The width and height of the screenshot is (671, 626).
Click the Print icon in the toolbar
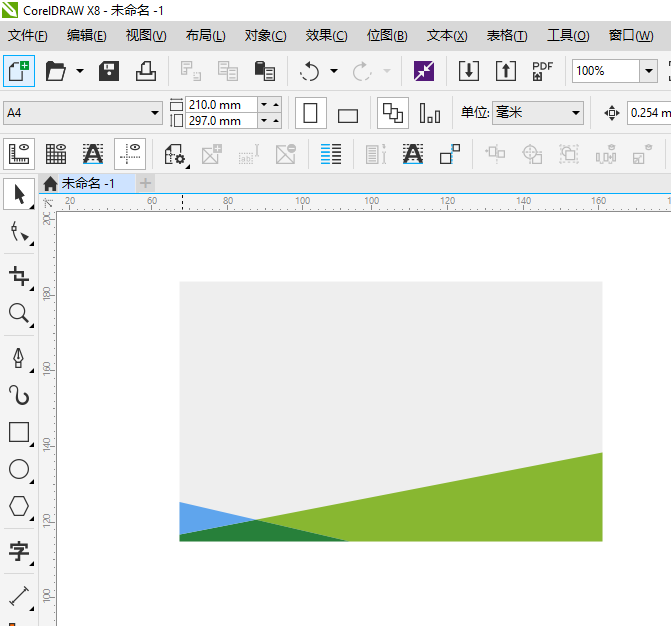click(146, 71)
